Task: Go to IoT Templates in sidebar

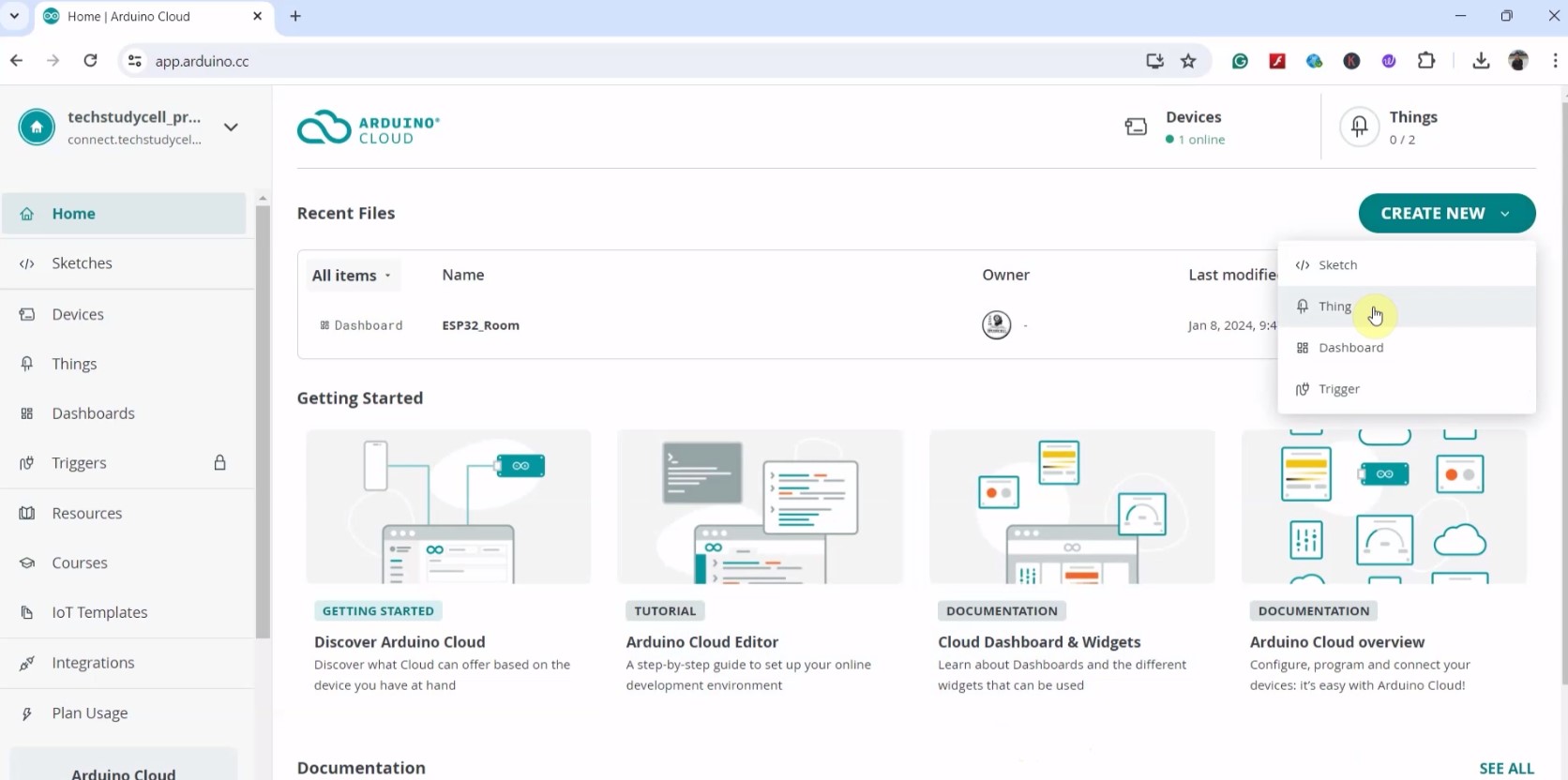Action: click(x=99, y=612)
